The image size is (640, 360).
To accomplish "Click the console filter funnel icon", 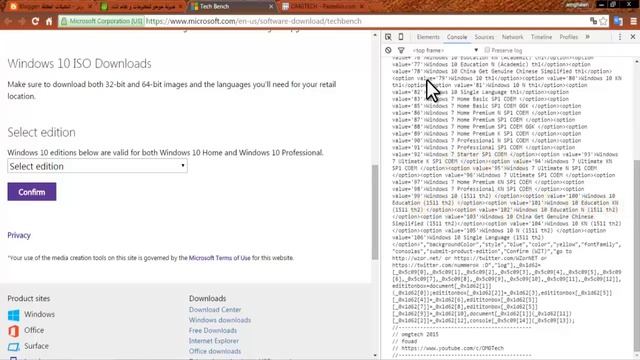I will pyautogui.click(x=401, y=50).
